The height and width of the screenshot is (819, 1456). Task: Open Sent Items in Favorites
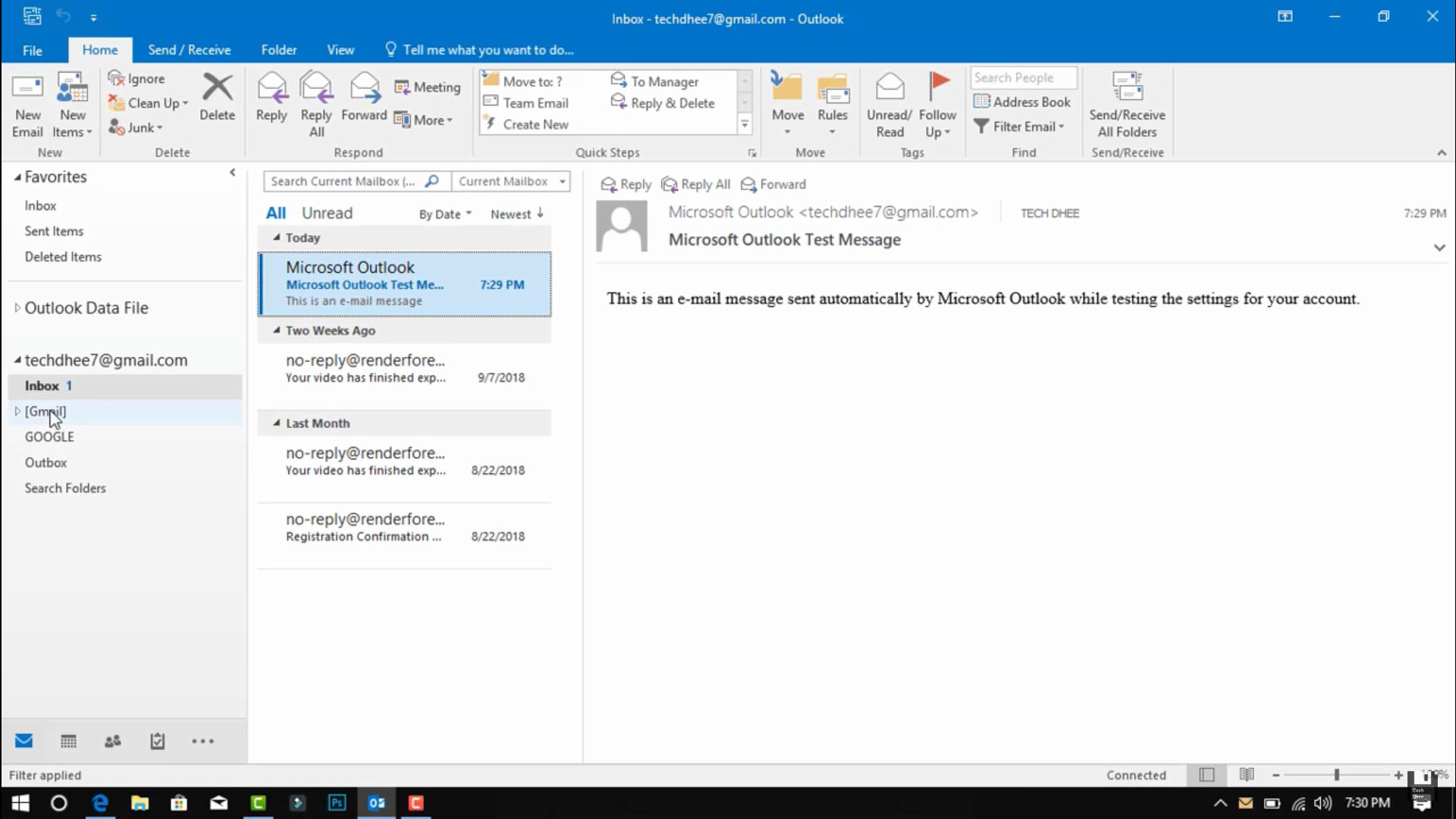pos(54,231)
